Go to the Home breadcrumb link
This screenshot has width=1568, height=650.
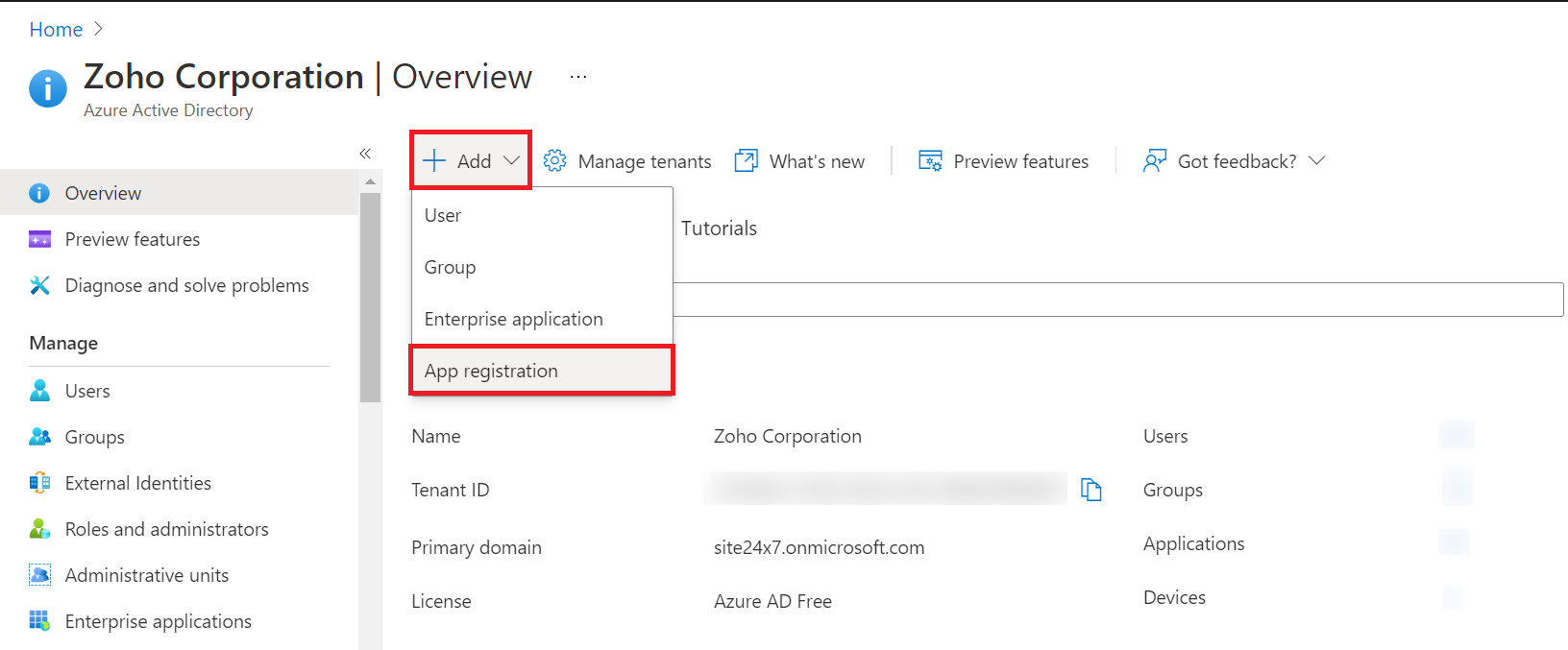click(x=56, y=30)
